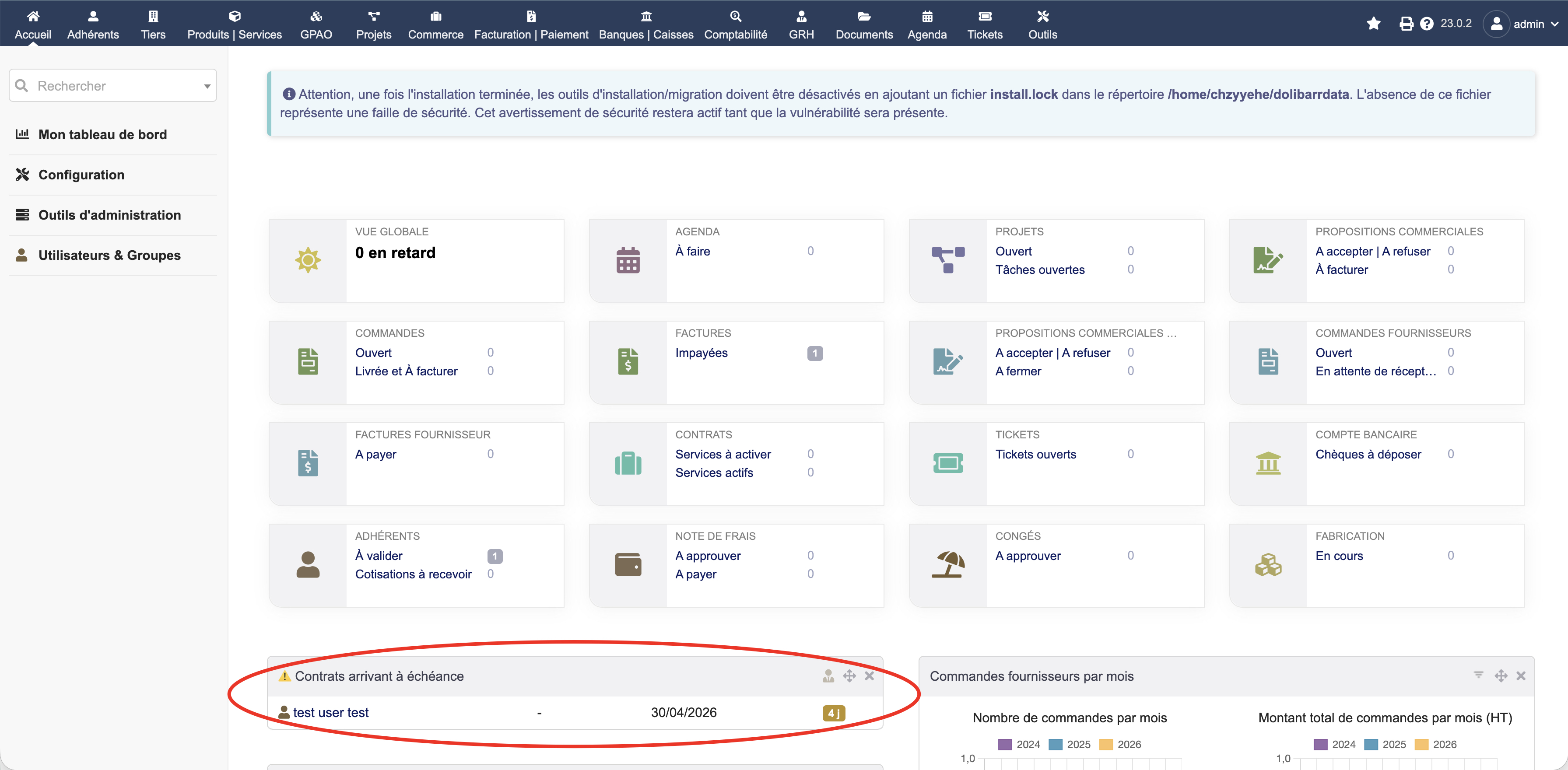
Task: Open the Impayées invoices link
Action: (x=701, y=353)
